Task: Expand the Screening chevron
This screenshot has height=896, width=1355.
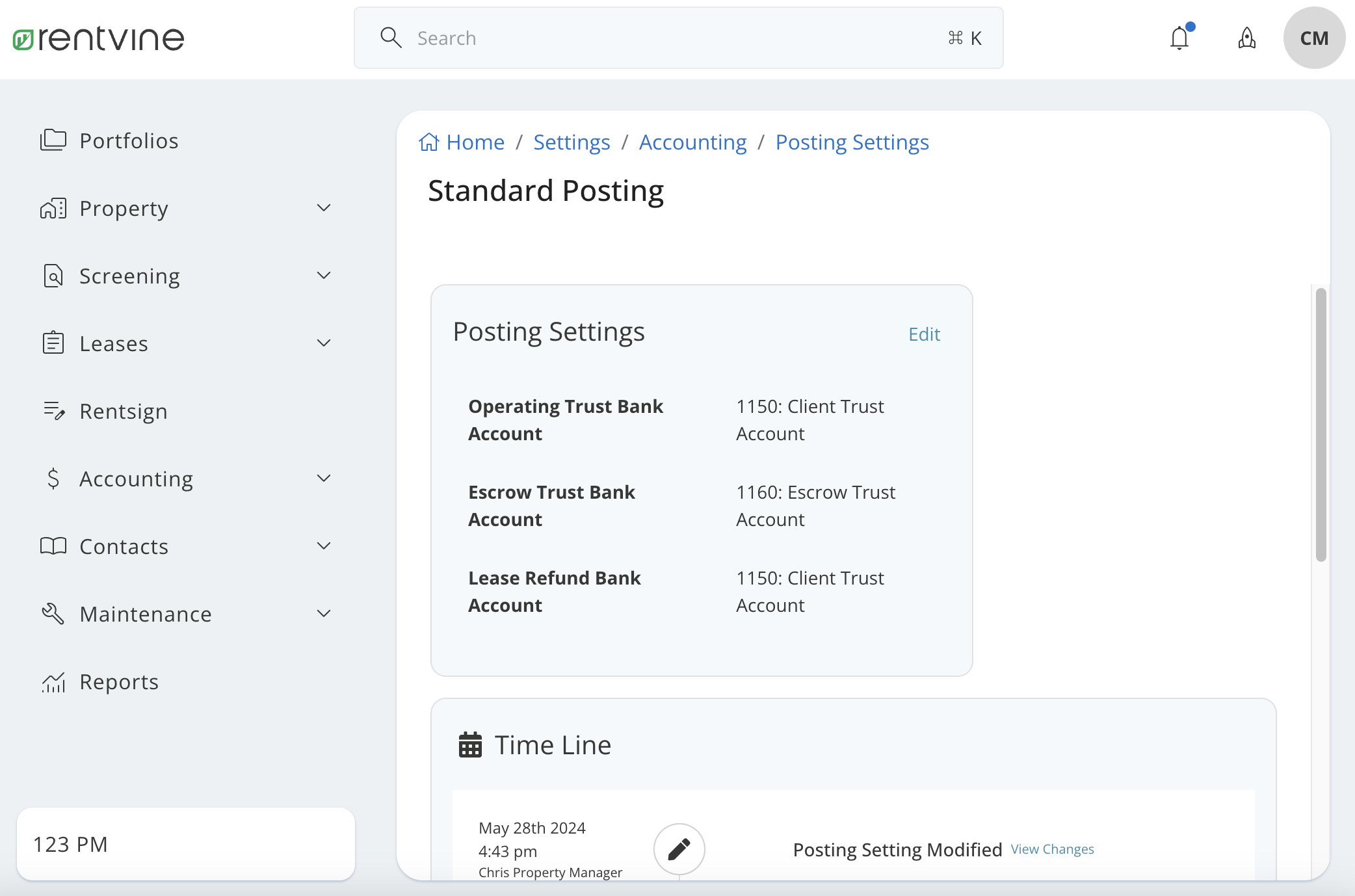Action: click(x=323, y=276)
